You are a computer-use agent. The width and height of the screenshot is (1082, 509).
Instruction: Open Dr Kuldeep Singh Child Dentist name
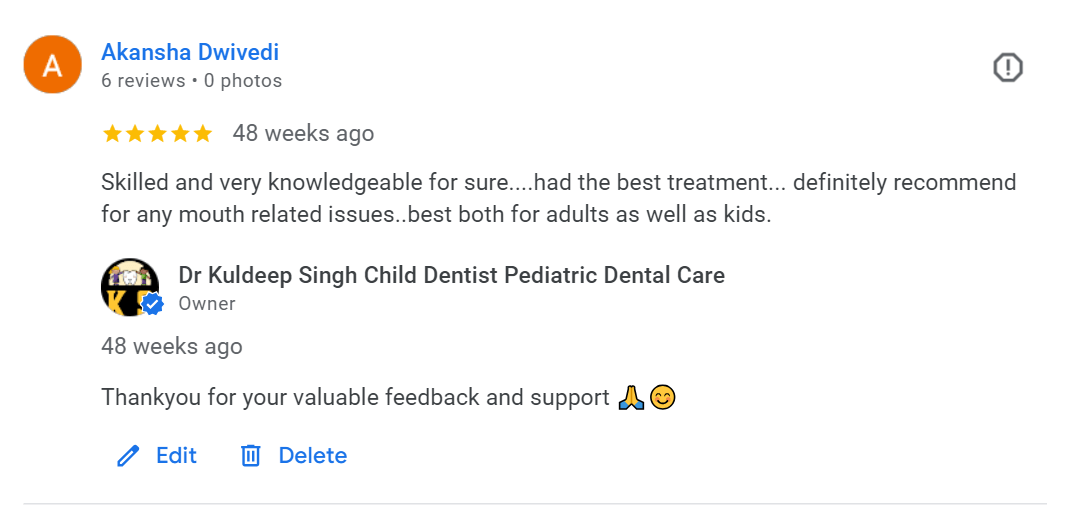pyautogui.click(x=451, y=275)
